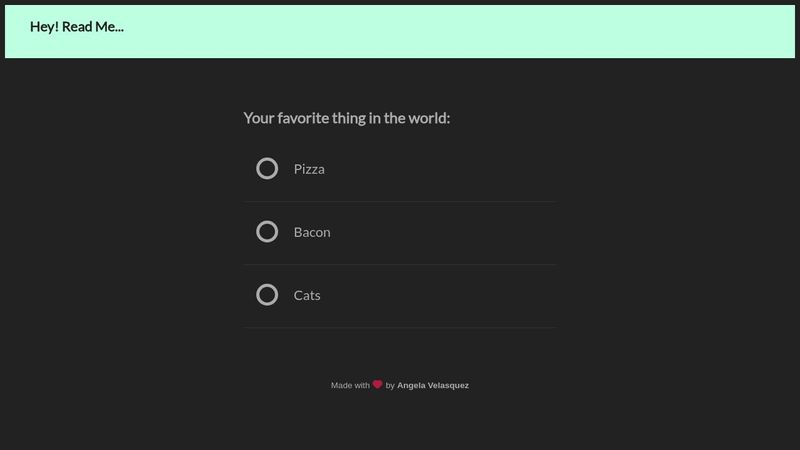Choose the Bacon radio button circle
The height and width of the screenshot is (450, 800).
267,232
